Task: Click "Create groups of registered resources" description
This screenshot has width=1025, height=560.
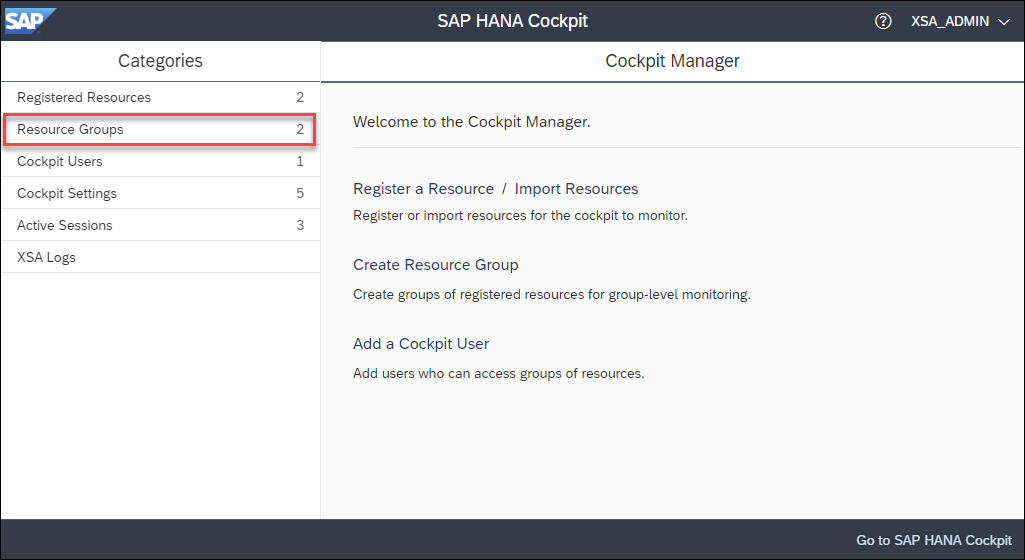Action: [552, 295]
